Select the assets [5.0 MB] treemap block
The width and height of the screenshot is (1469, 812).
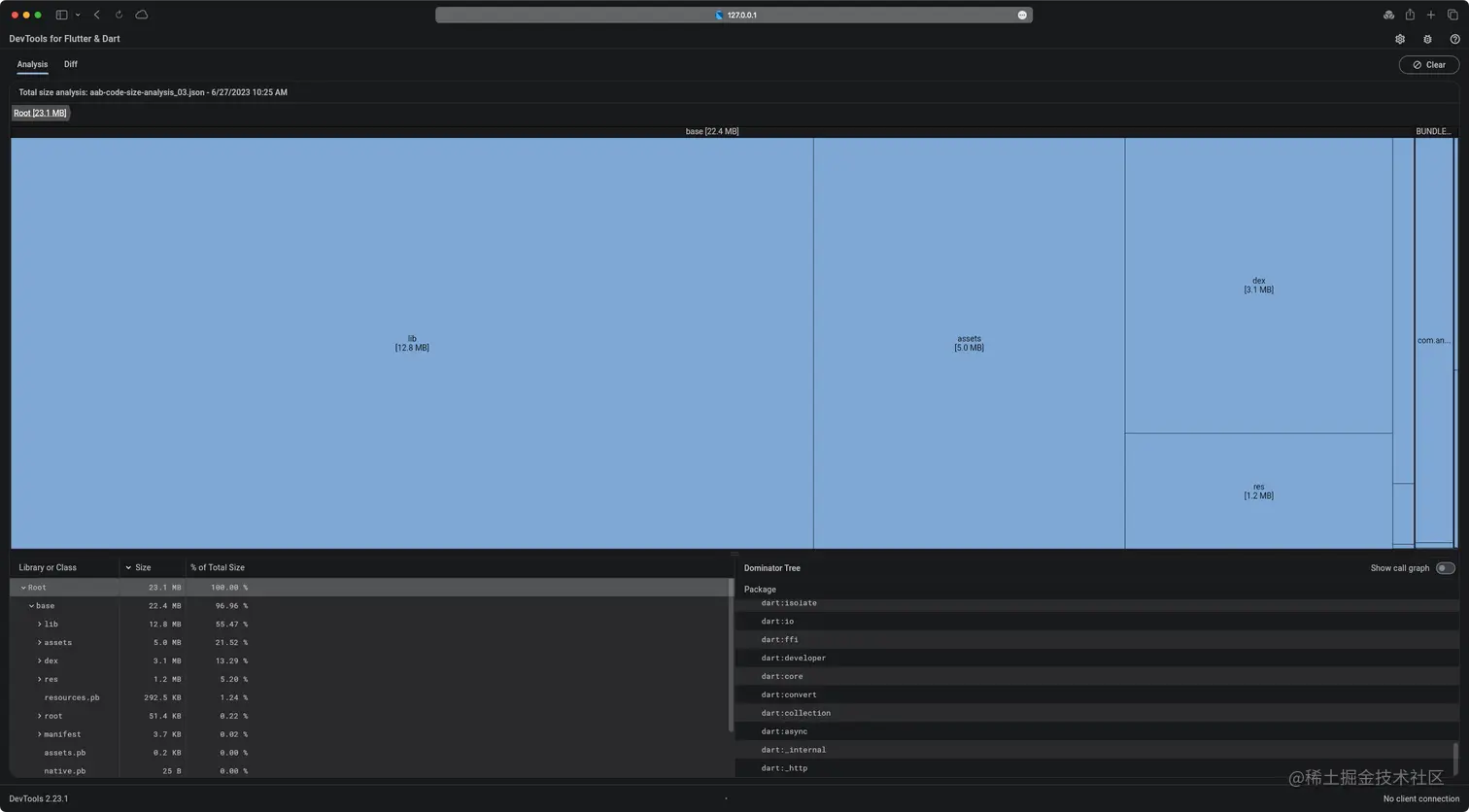(x=969, y=343)
